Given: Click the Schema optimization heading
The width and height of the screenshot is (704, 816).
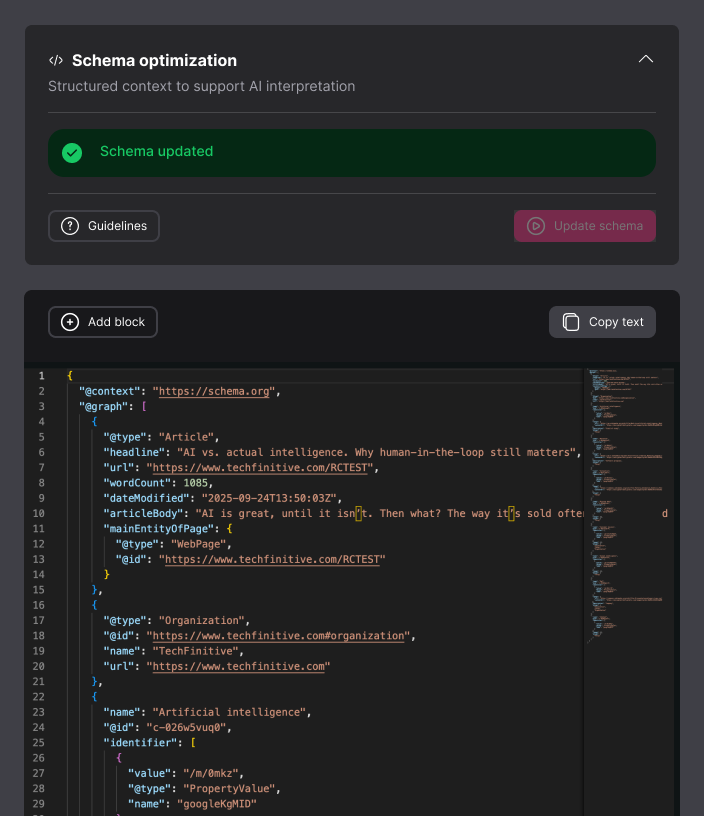Looking at the screenshot, I should (x=154, y=60).
